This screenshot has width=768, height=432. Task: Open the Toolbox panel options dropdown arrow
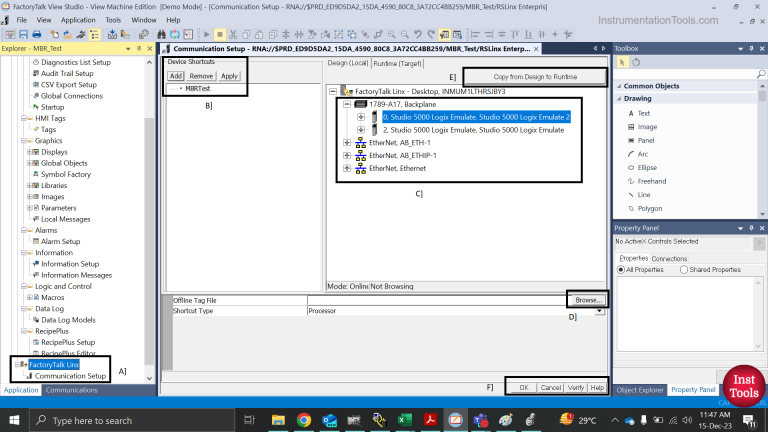pyautogui.click(x=740, y=48)
